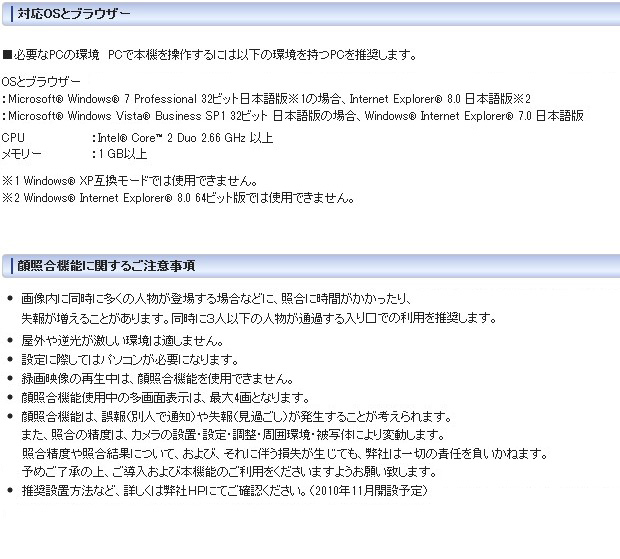Click the bullet starting 顔照合機能は、誤報
This screenshot has height=559, width=620.
(236, 416)
